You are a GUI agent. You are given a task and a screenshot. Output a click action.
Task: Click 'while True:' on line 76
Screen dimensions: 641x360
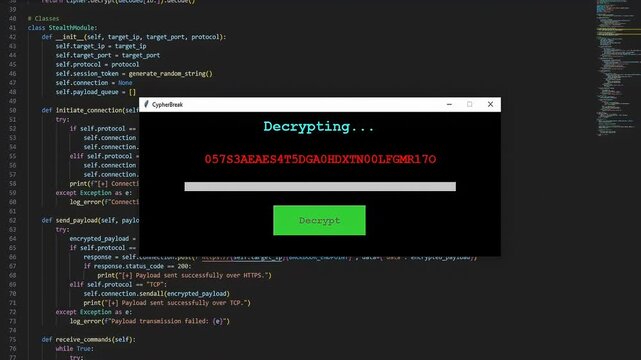point(75,349)
